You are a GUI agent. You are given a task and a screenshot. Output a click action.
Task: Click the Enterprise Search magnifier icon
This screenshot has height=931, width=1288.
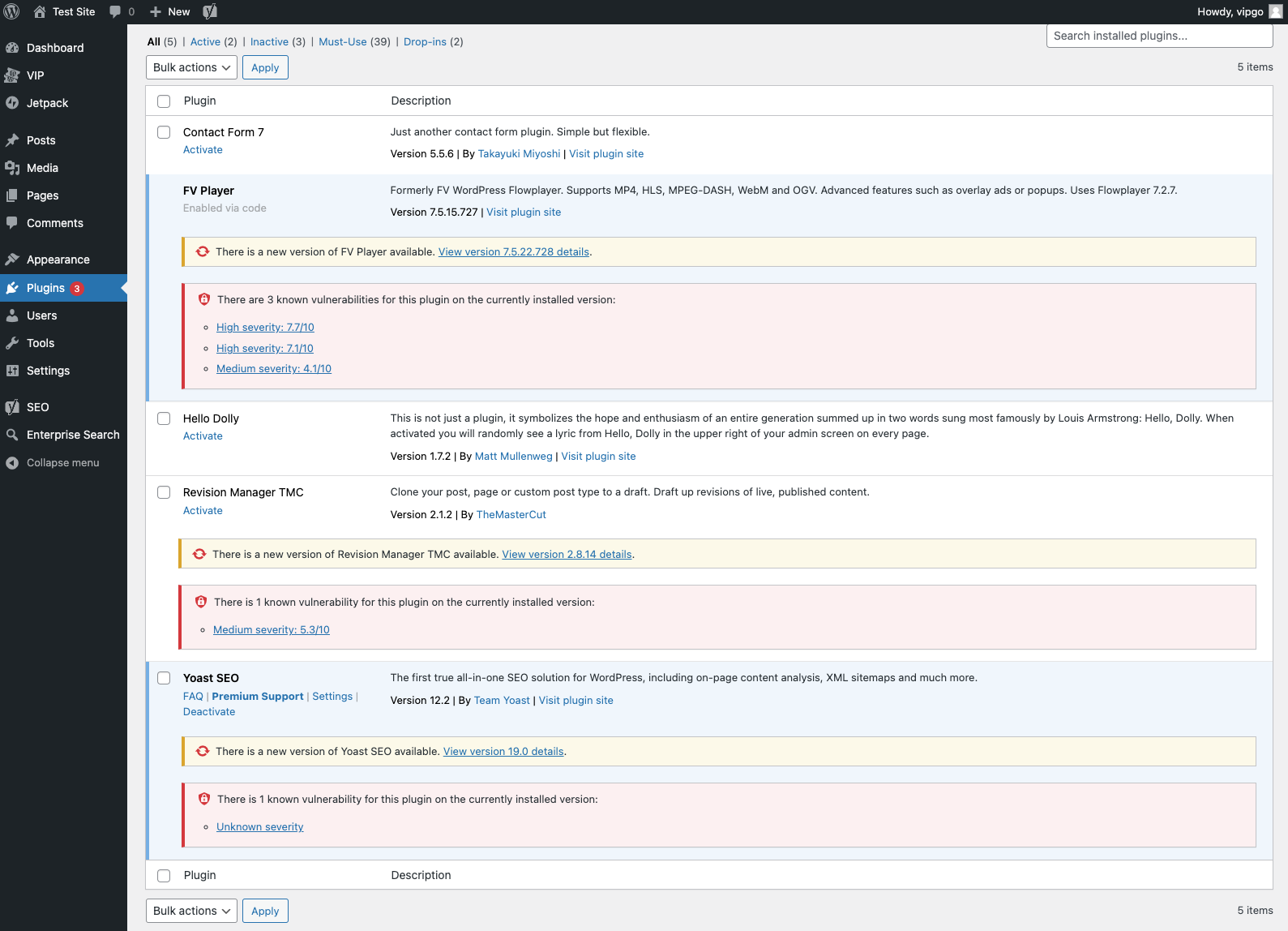(12, 435)
